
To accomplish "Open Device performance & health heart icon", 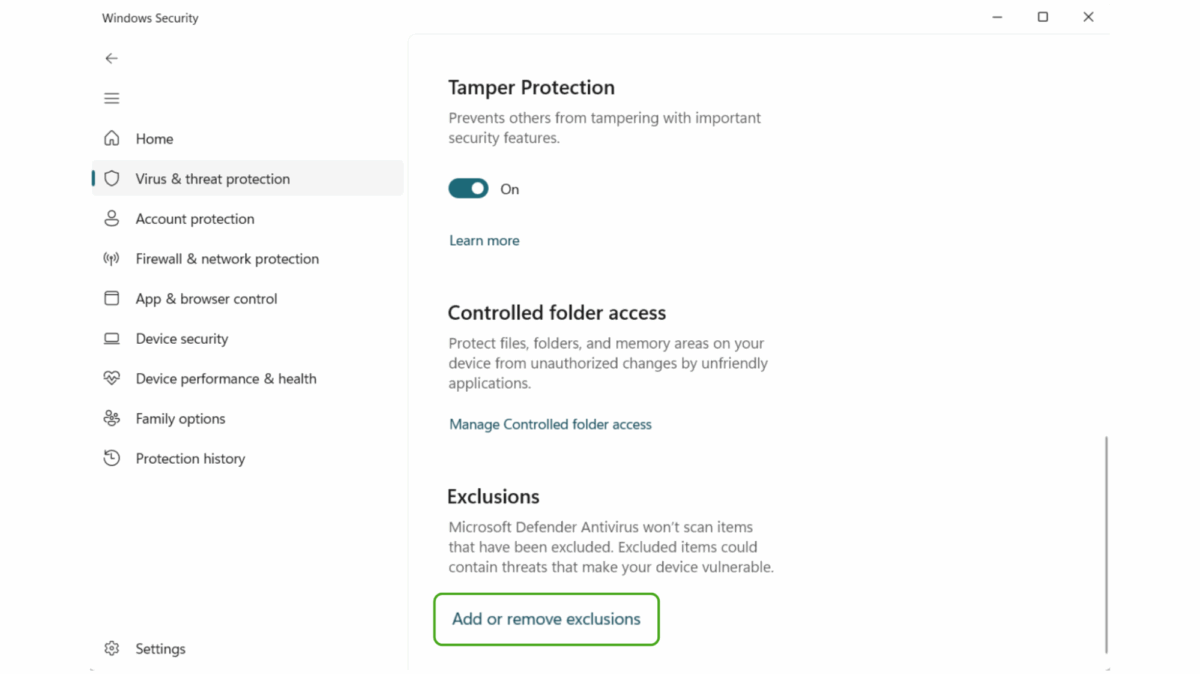I will [112, 378].
